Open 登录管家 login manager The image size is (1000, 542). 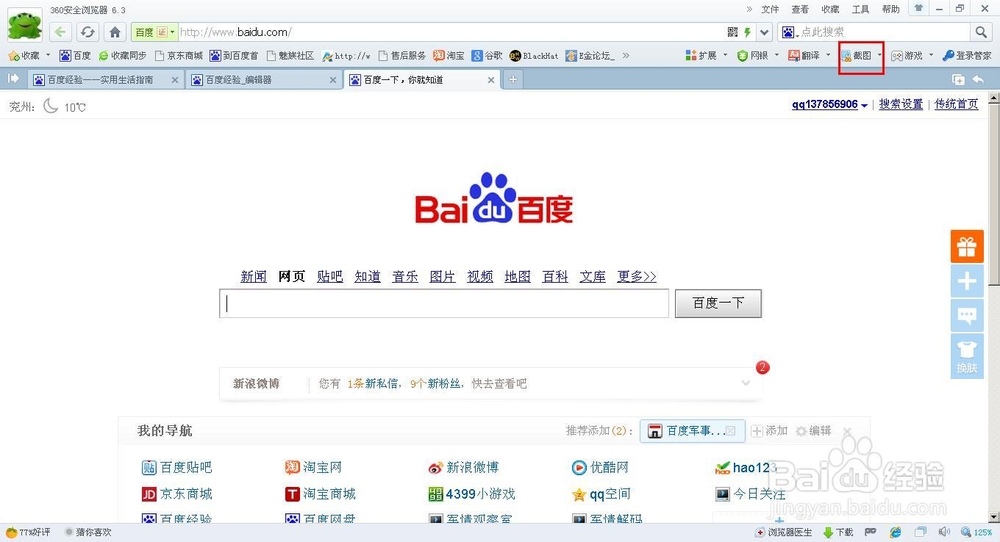(x=967, y=56)
